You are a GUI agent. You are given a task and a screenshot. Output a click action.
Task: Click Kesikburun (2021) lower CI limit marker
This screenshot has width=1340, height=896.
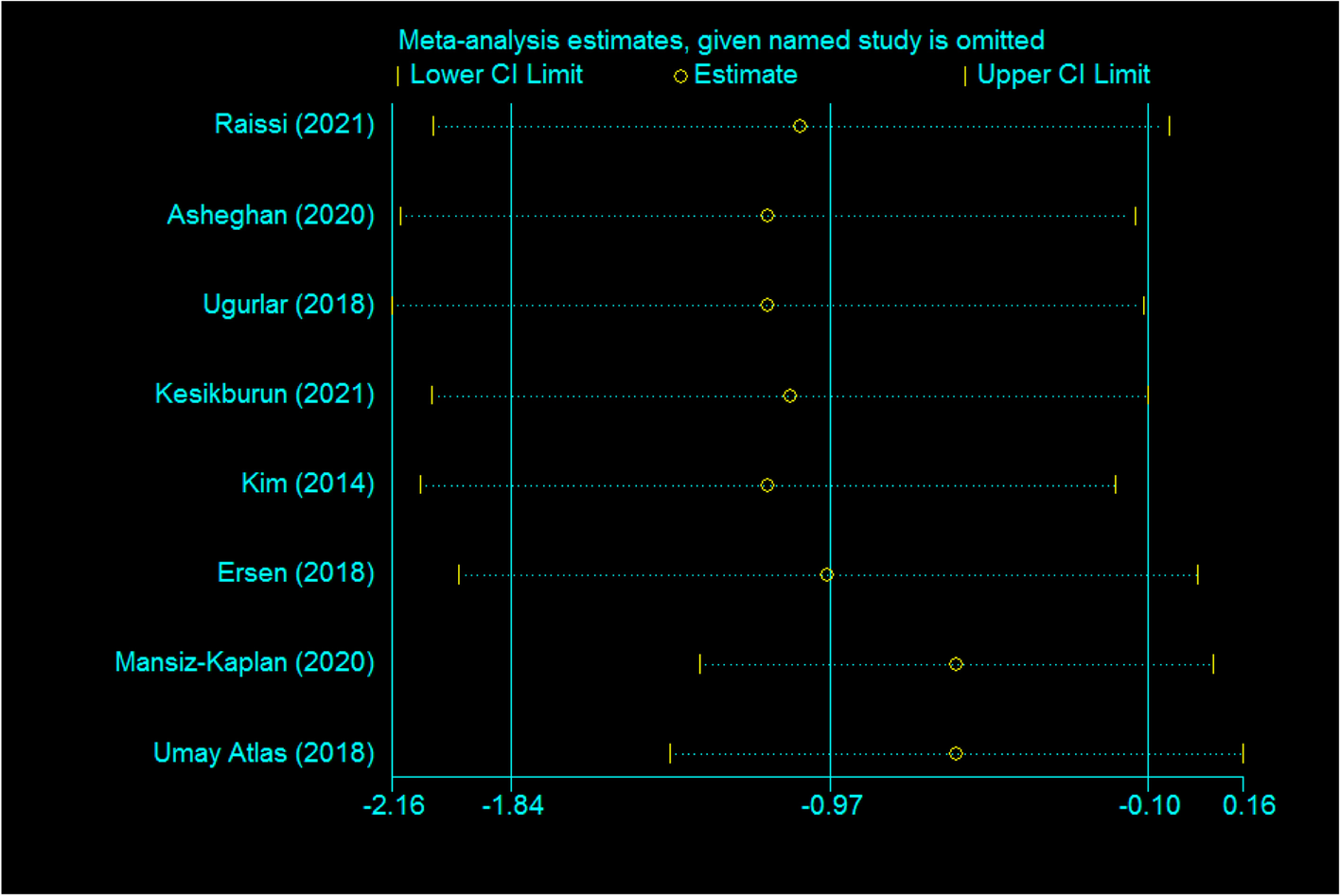tap(432, 395)
